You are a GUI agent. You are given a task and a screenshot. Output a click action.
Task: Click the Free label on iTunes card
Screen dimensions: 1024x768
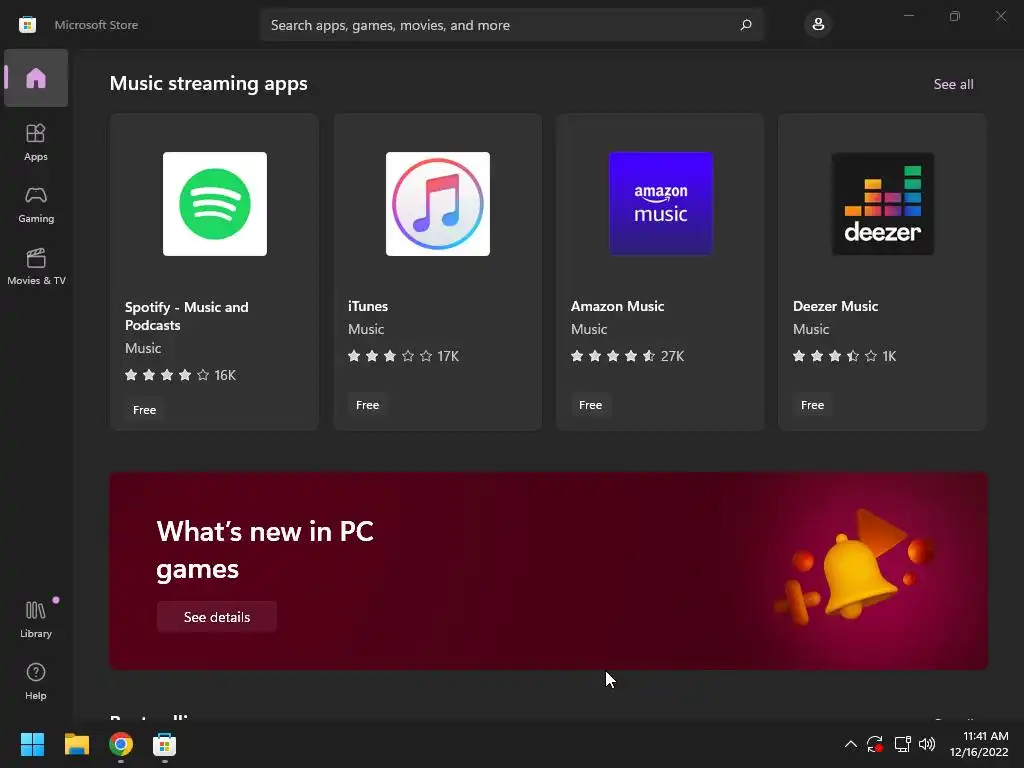pos(367,405)
